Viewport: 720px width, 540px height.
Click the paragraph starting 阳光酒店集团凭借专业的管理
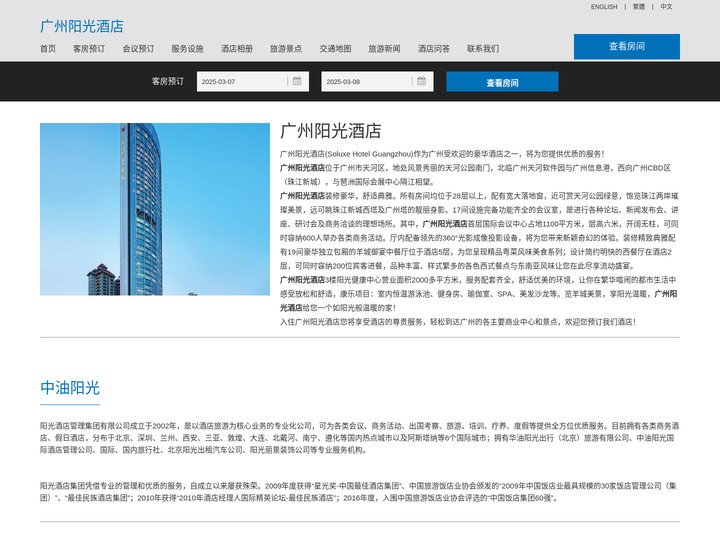pos(358,491)
